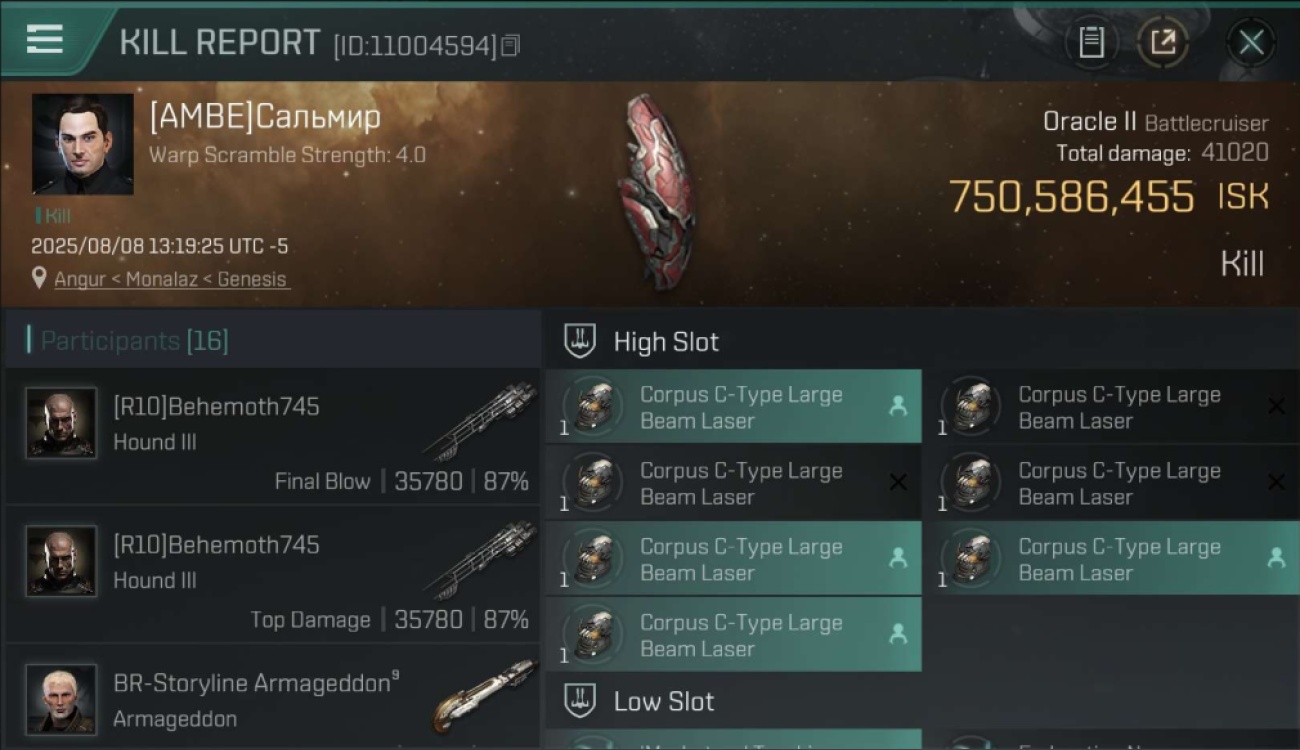The height and width of the screenshot is (750, 1300).
Task: Click the Hound III ship icon for Top Damage
Action: 479,560
